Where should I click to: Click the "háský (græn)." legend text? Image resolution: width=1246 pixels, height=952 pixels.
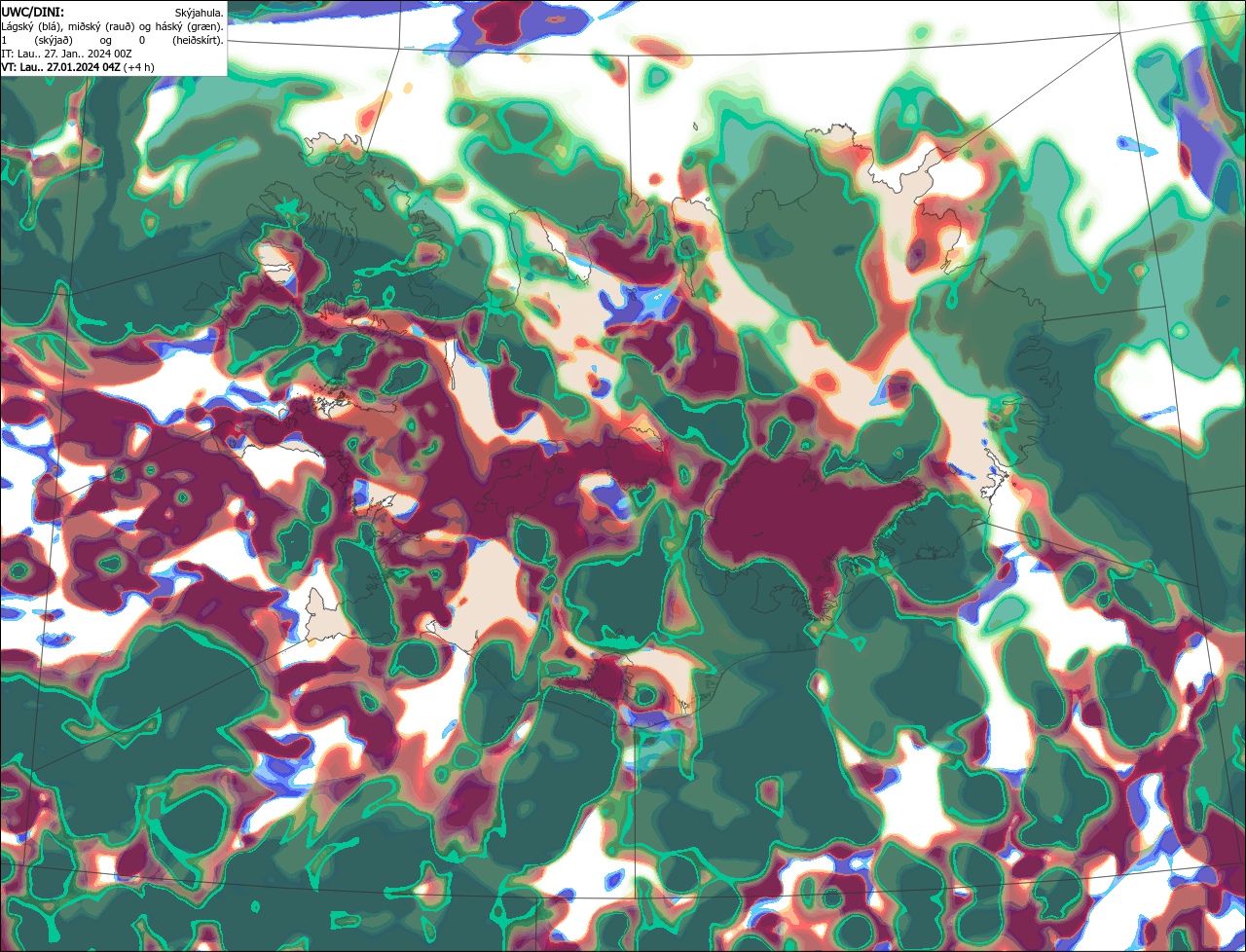pyautogui.click(x=190, y=27)
